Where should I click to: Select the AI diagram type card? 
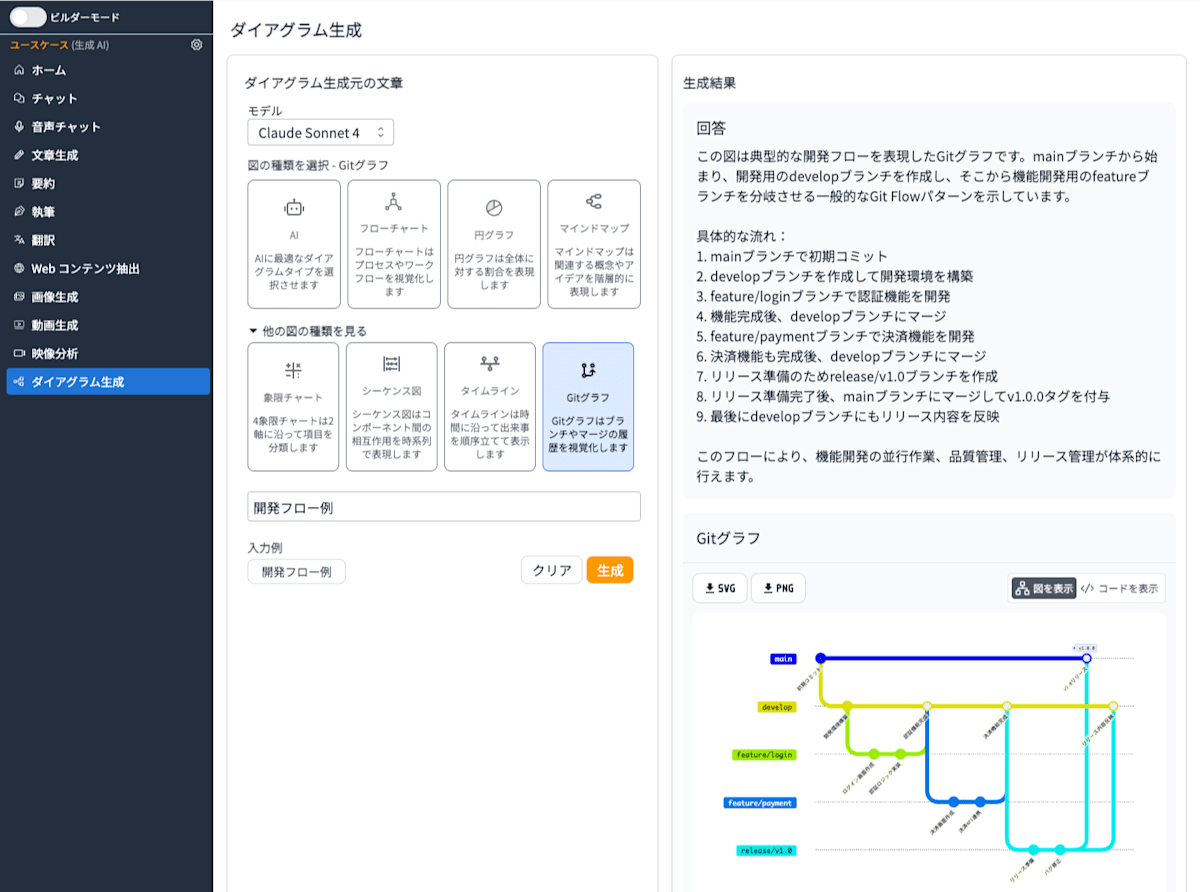click(294, 244)
